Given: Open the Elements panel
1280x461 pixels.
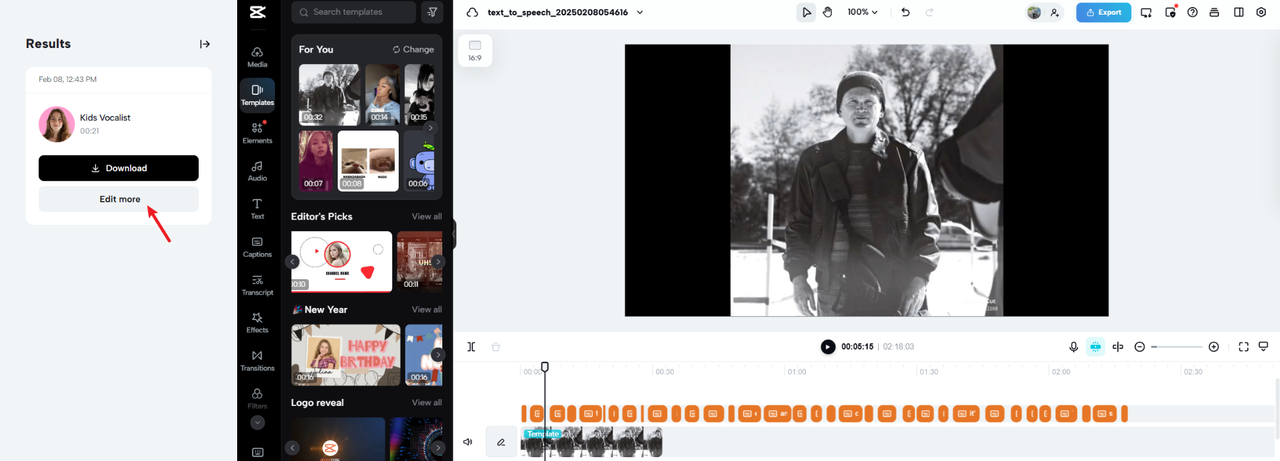Looking at the screenshot, I should [257, 133].
